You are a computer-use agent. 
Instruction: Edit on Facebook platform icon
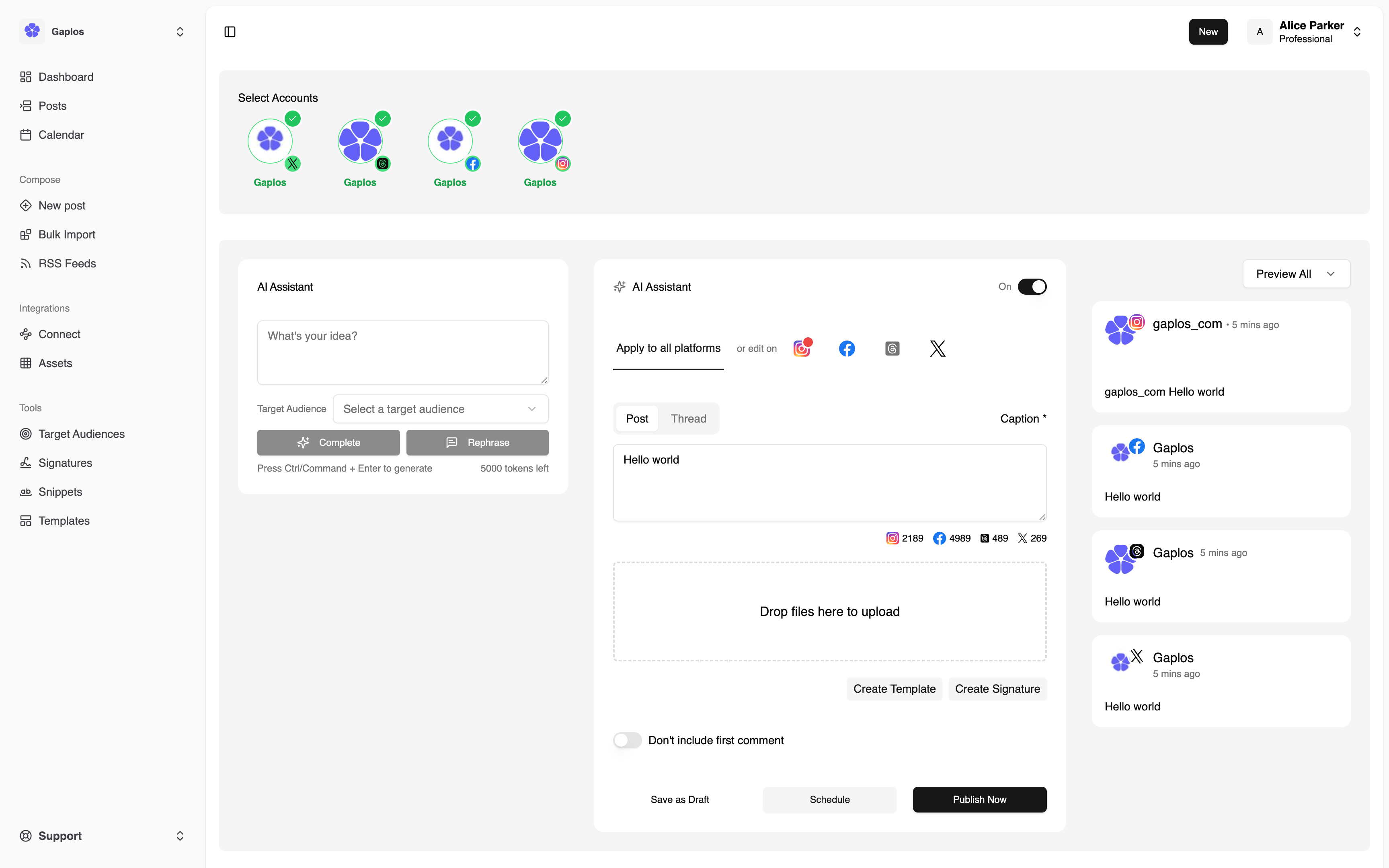tap(847, 349)
